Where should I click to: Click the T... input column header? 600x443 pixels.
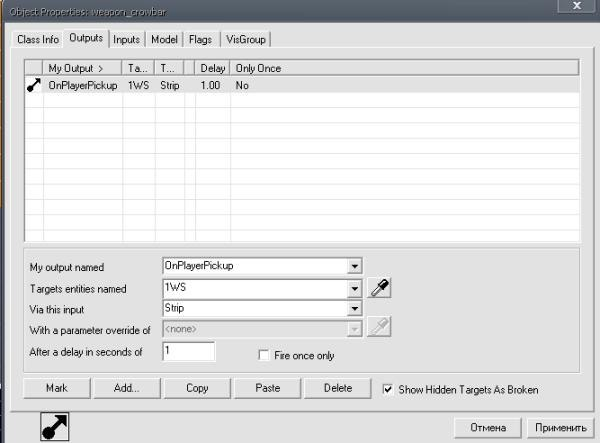pos(170,68)
